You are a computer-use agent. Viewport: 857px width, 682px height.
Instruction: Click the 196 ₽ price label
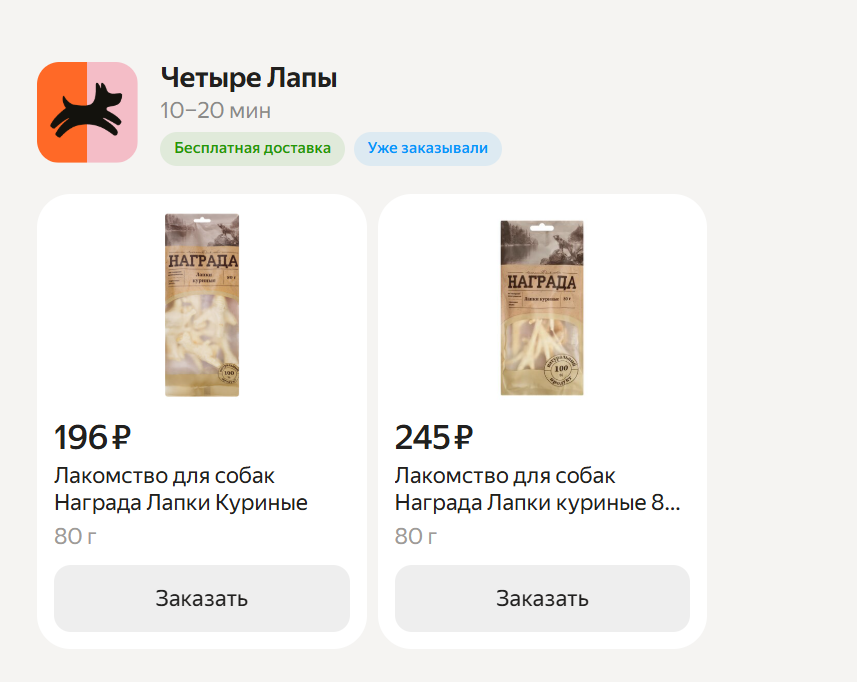(92, 437)
